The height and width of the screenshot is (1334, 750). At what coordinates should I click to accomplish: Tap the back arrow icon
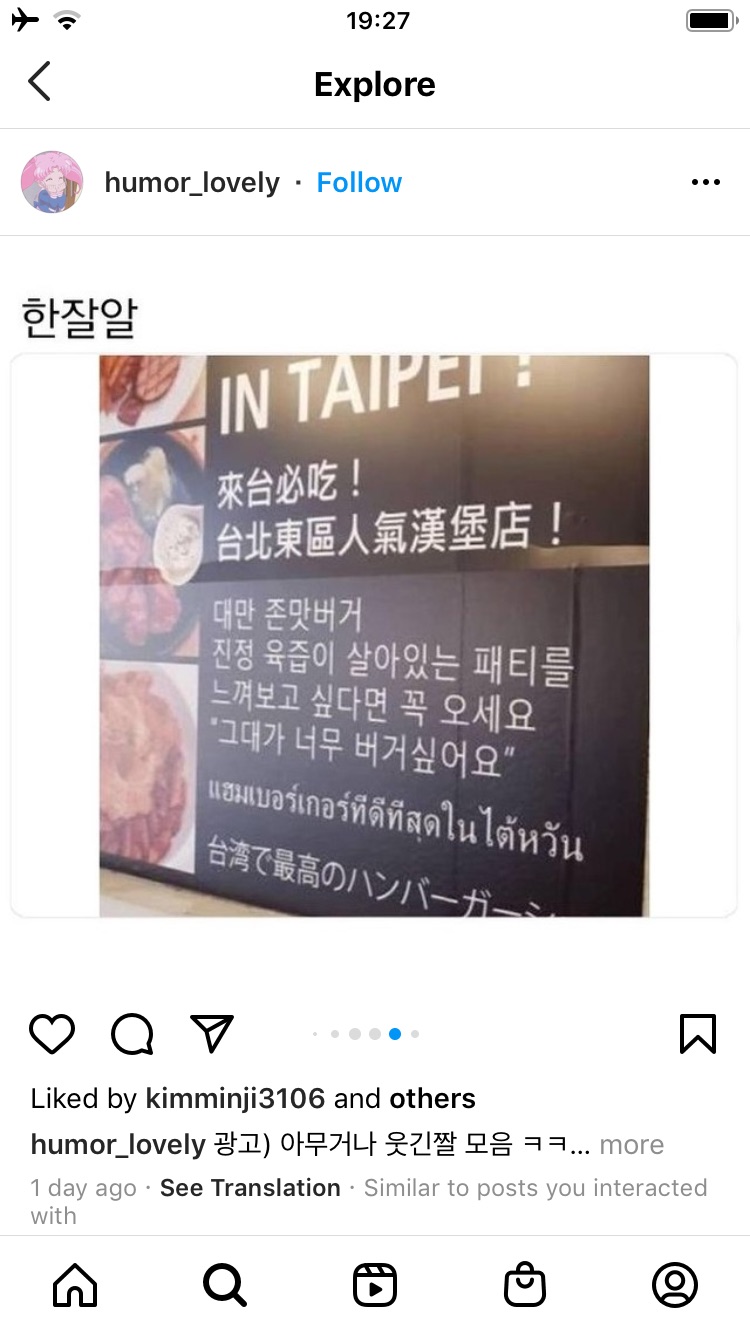coord(39,82)
